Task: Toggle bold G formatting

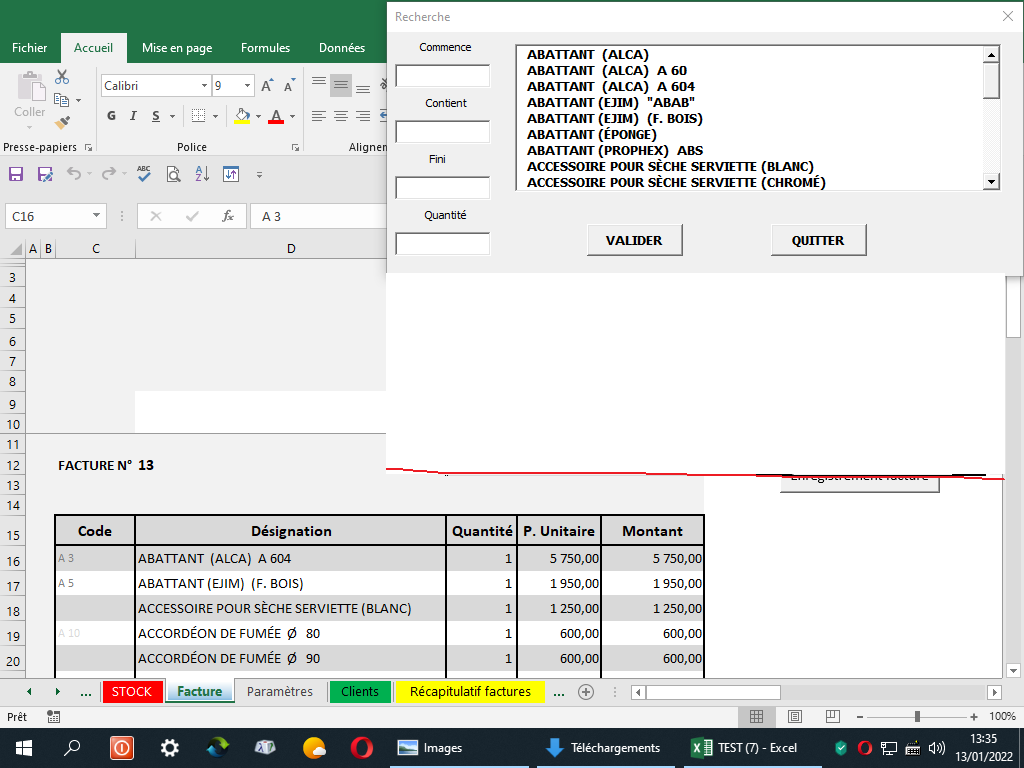Action: [x=111, y=116]
